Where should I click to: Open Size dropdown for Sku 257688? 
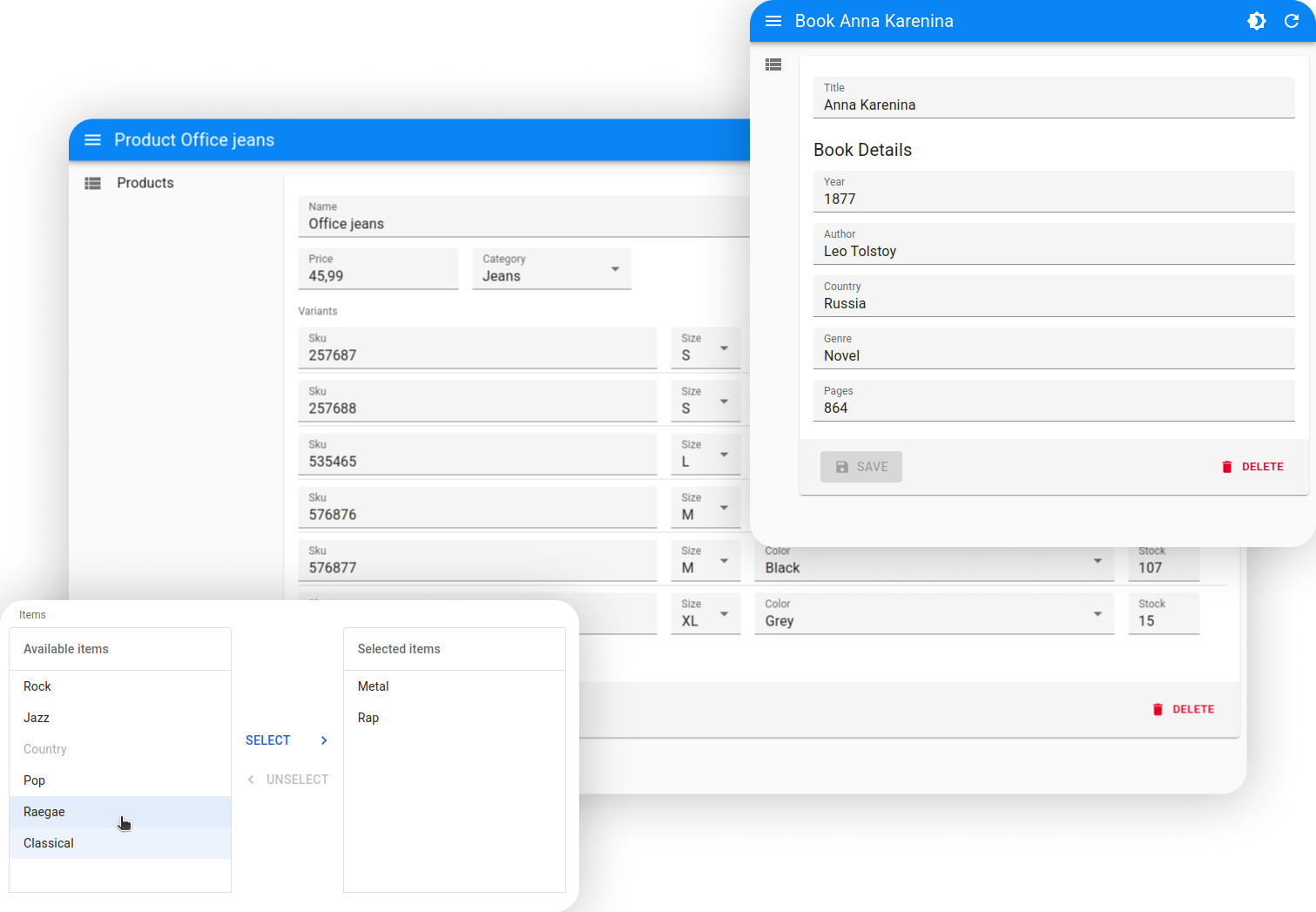pos(705,401)
